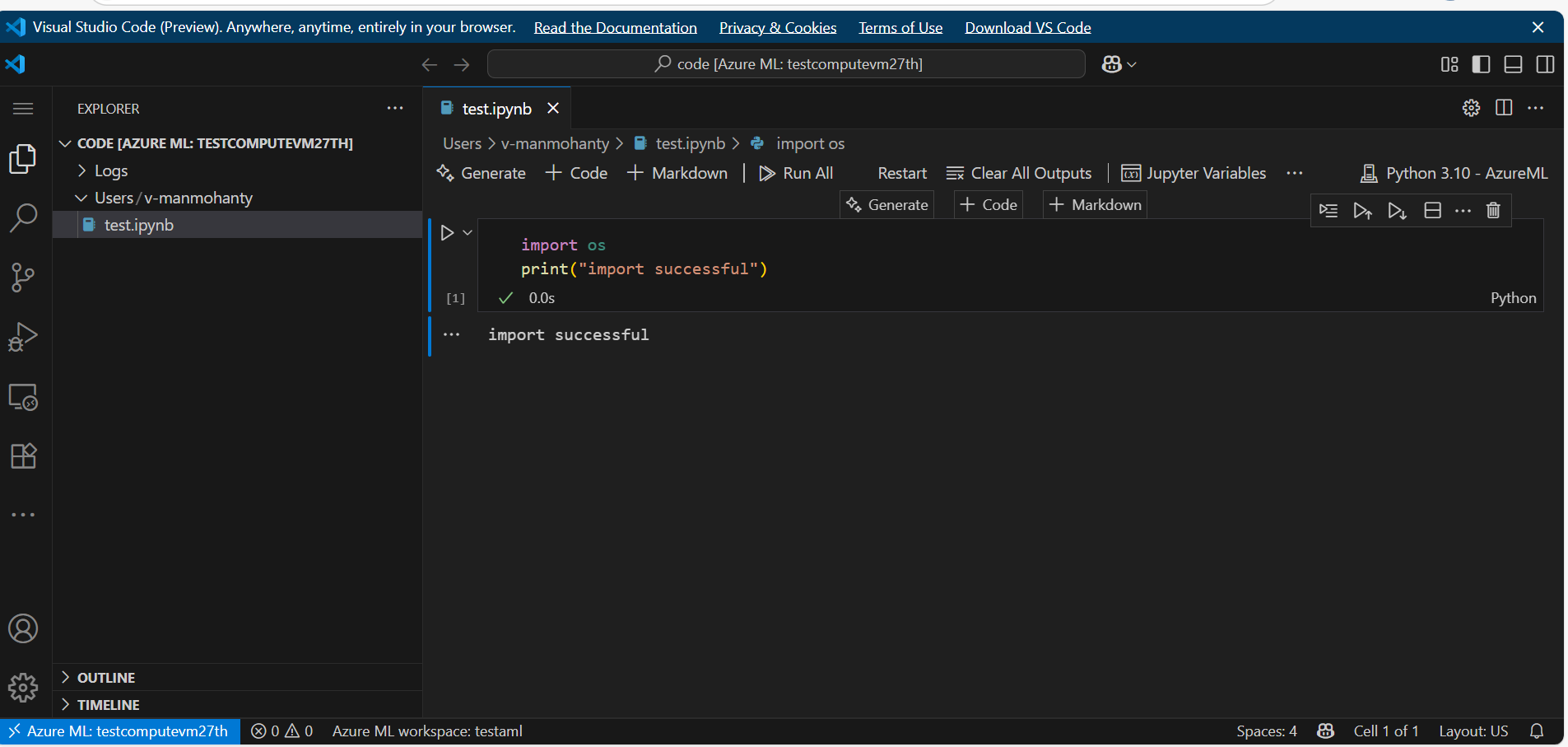Open Download VS Code link
Screen dimensions: 1568x747
1028,27
